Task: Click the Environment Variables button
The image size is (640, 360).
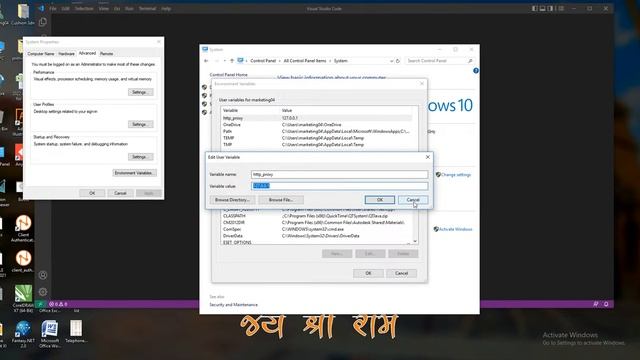Action: click(x=134, y=173)
